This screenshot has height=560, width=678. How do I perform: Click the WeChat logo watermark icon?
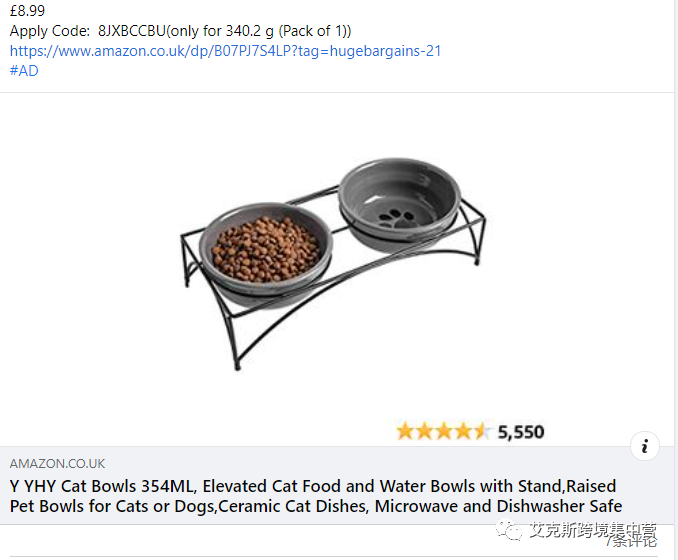(512, 533)
